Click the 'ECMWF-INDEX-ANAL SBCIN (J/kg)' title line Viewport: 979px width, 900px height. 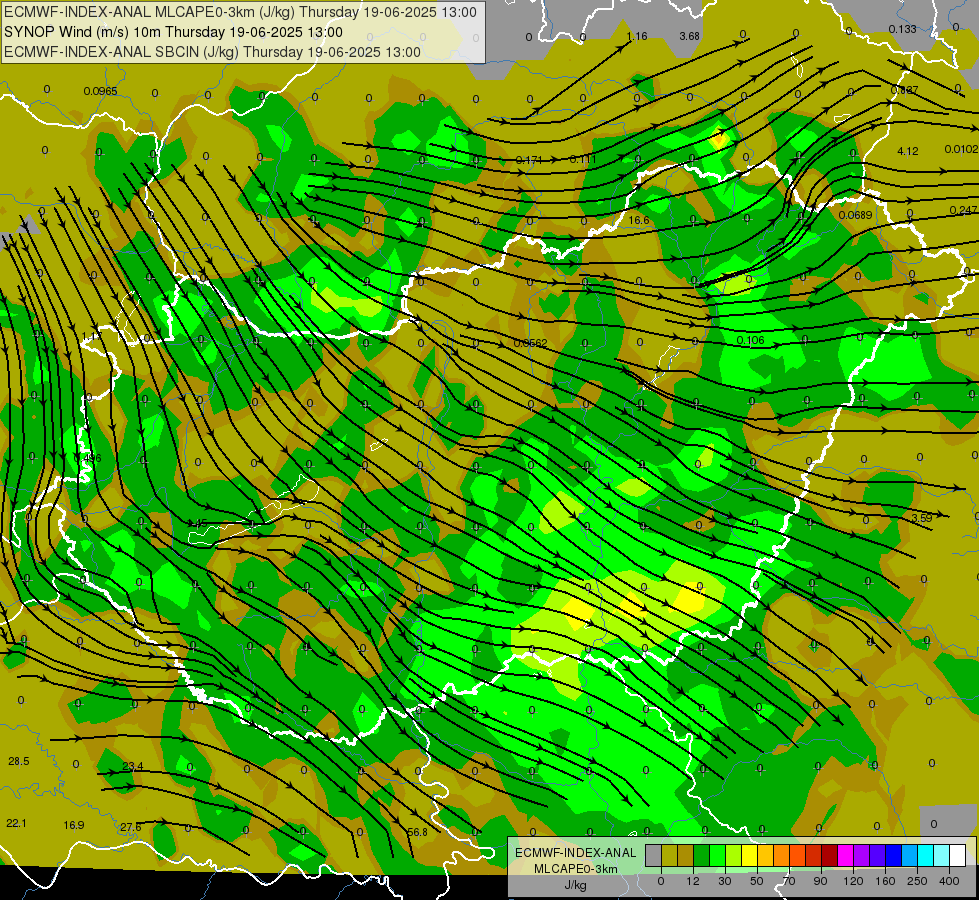212,52
